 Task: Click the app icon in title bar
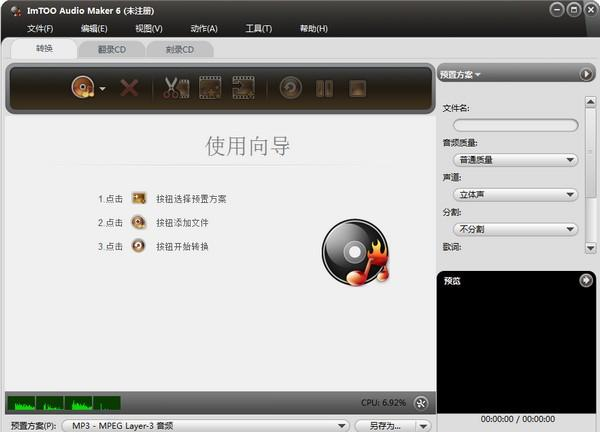pyautogui.click(x=16, y=11)
